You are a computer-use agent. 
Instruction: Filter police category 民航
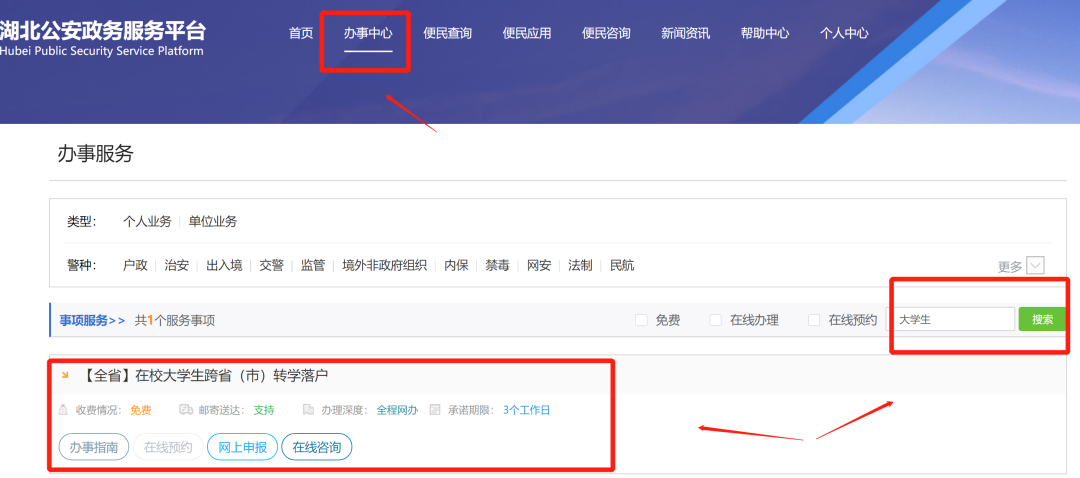click(x=622, y=265)
